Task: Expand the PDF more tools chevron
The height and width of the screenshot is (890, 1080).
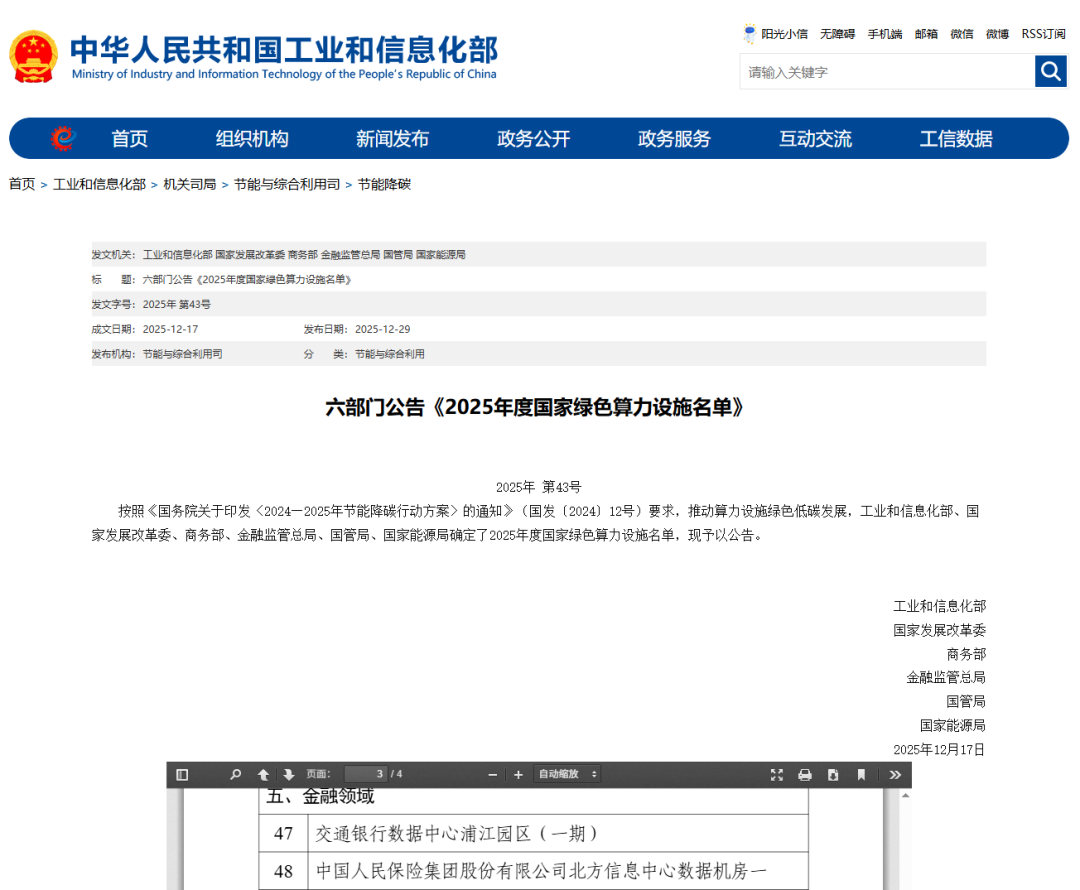Action: 894,774
